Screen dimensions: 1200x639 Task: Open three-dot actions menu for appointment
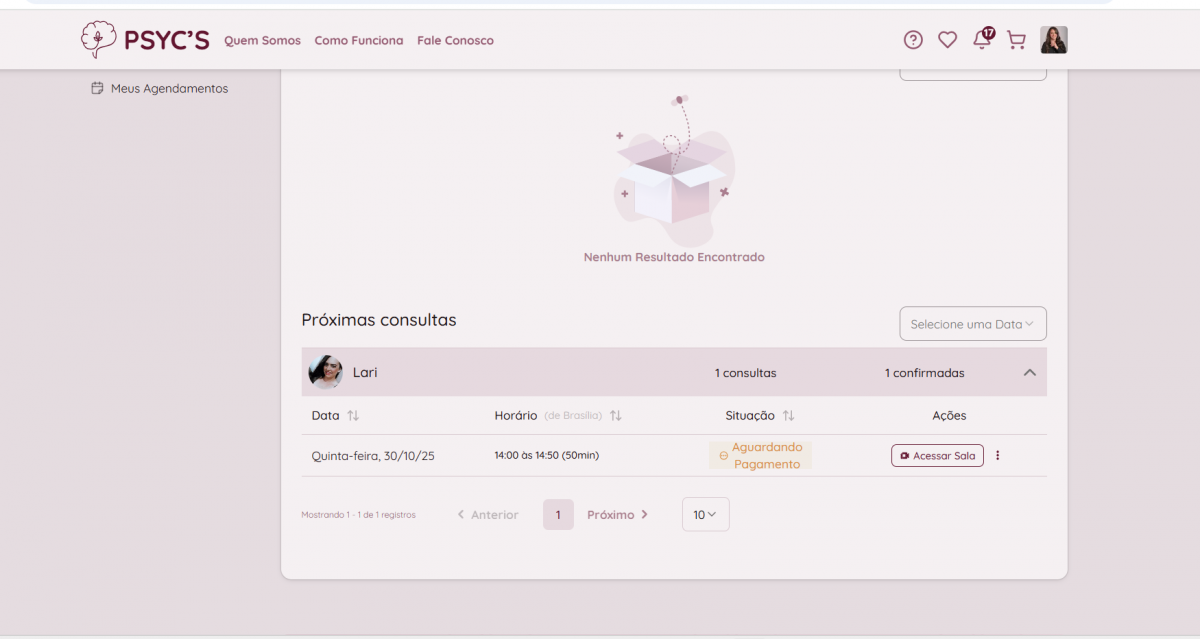pos(997,456)
